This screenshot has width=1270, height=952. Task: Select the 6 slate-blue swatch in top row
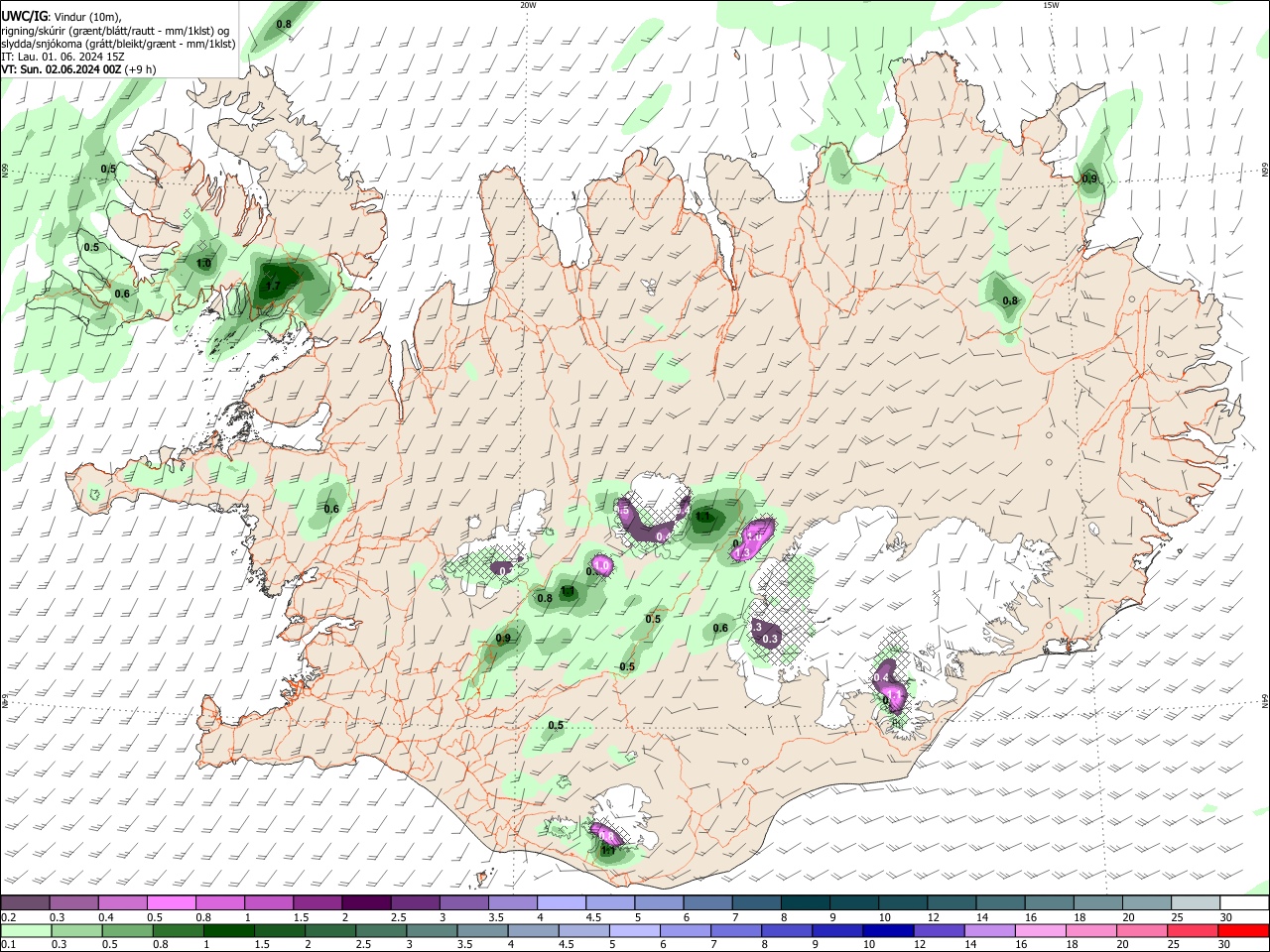click(707, 902)
